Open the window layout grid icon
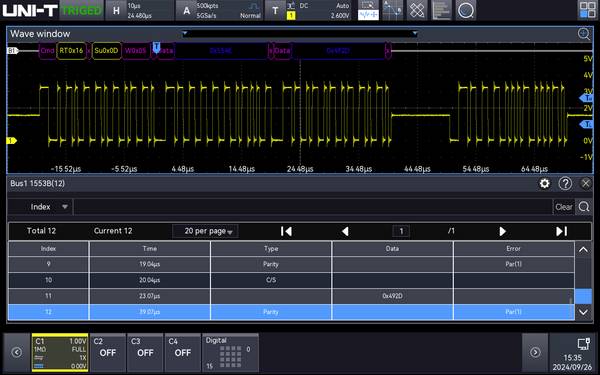The image size is (600, 375). coord(587,10)
